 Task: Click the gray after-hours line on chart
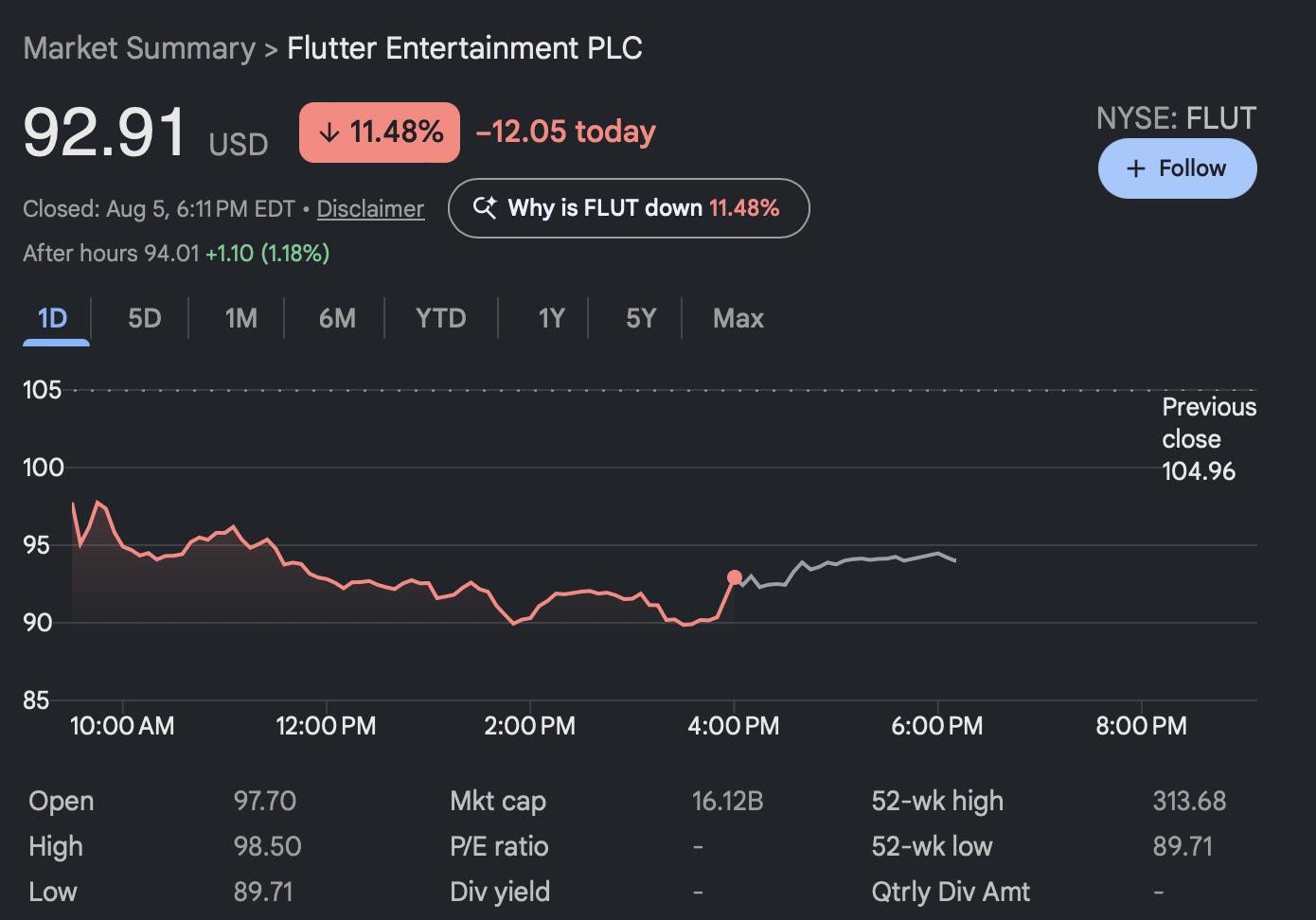845,566
